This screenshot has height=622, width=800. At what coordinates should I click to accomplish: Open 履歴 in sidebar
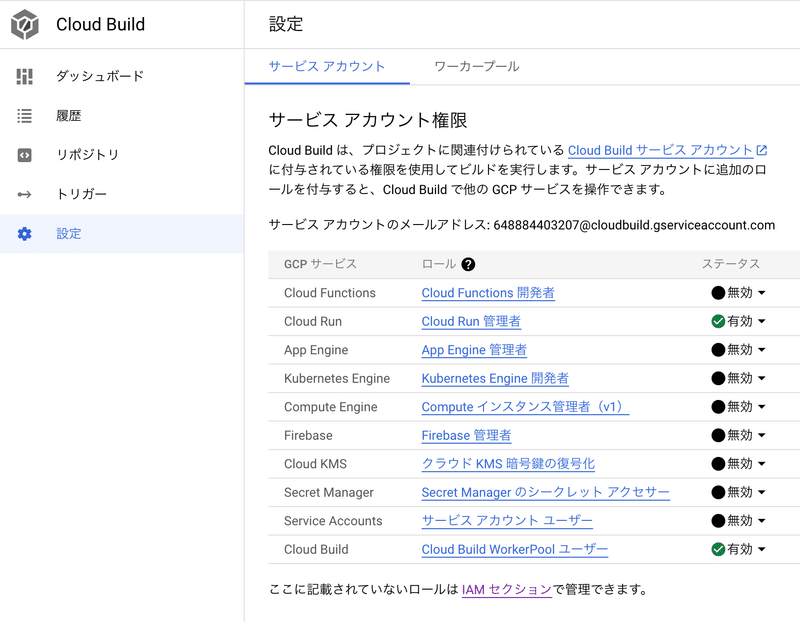coord(122,116)
